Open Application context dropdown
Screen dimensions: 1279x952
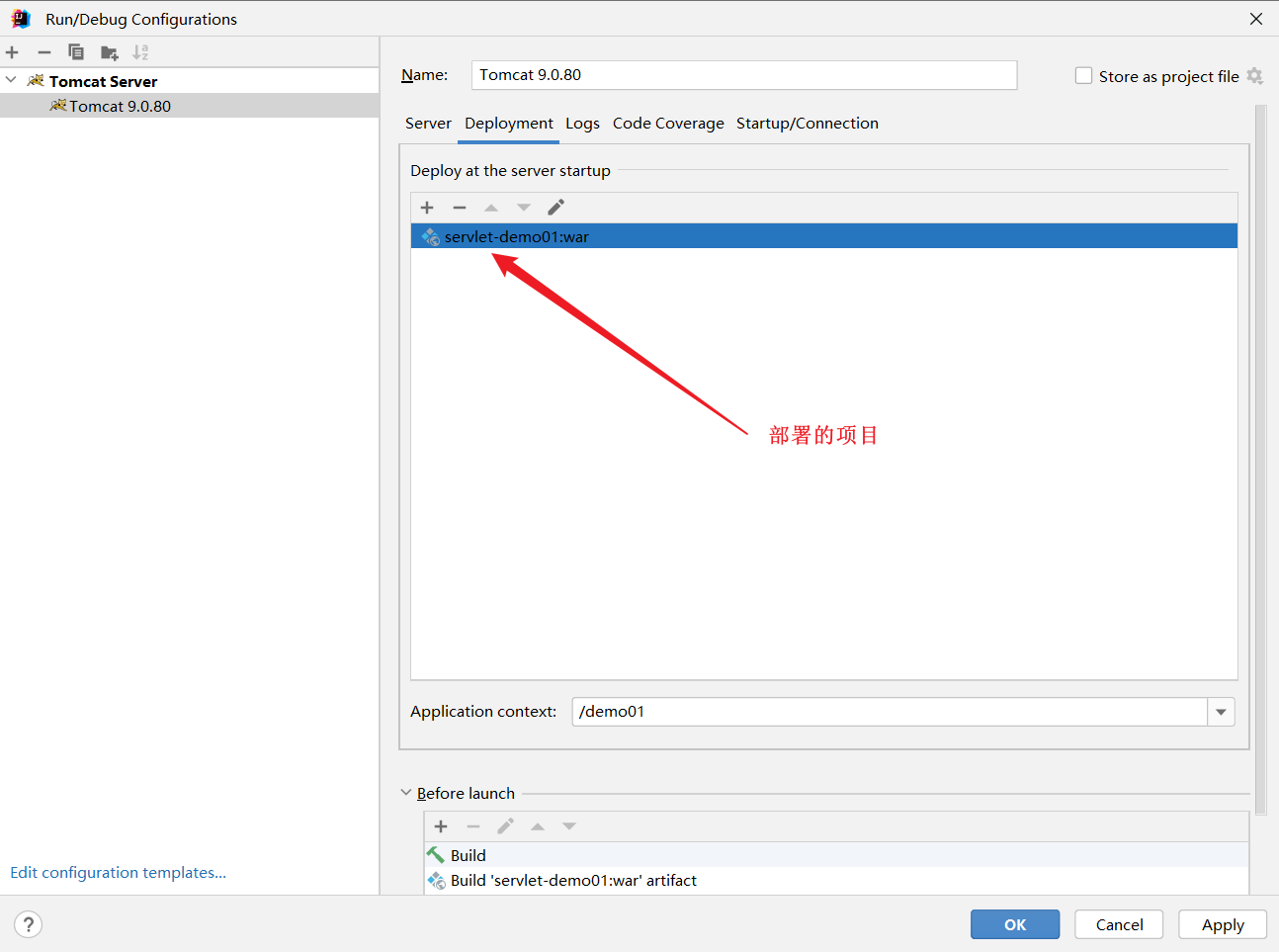tap(1221, 712)
